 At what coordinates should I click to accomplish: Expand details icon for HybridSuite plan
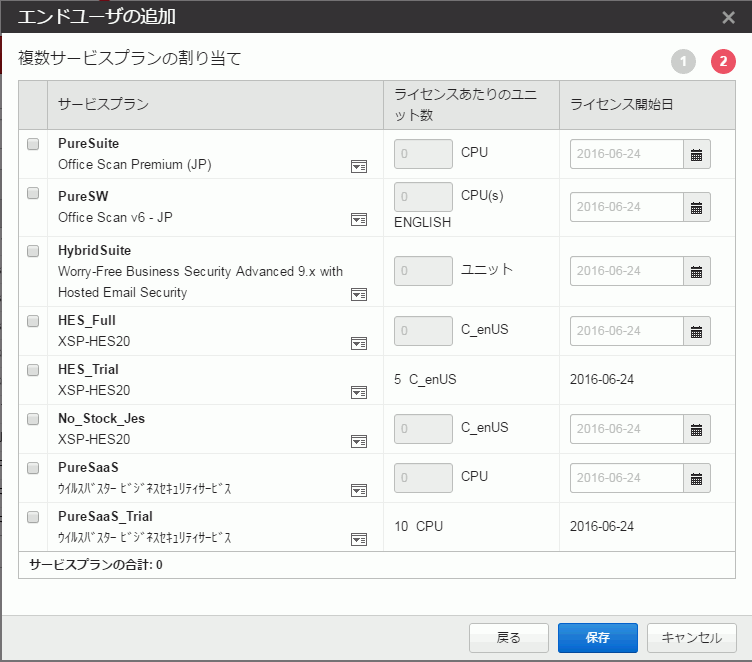point(359,294)
